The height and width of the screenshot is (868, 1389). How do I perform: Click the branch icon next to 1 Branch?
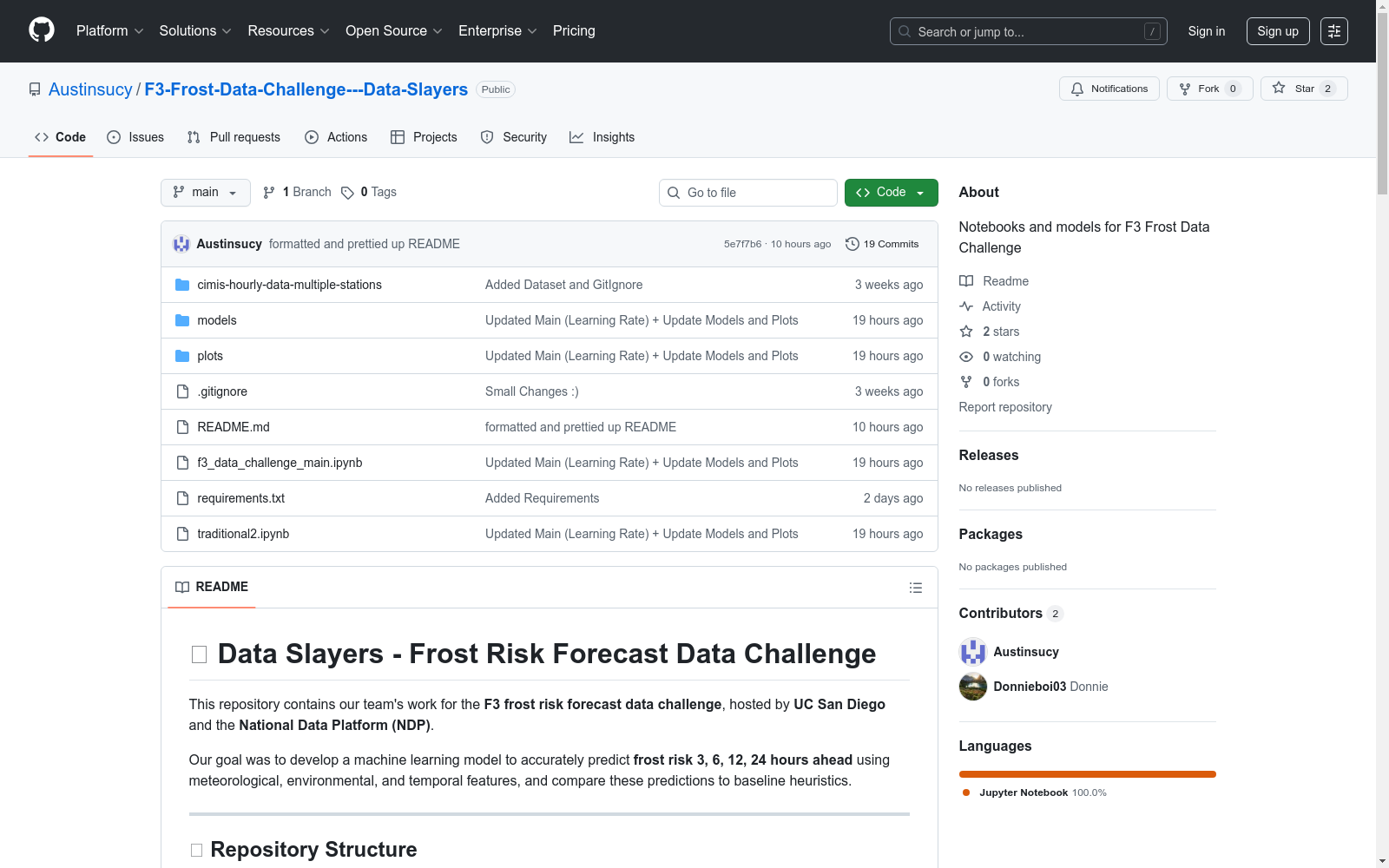[269, 193]
